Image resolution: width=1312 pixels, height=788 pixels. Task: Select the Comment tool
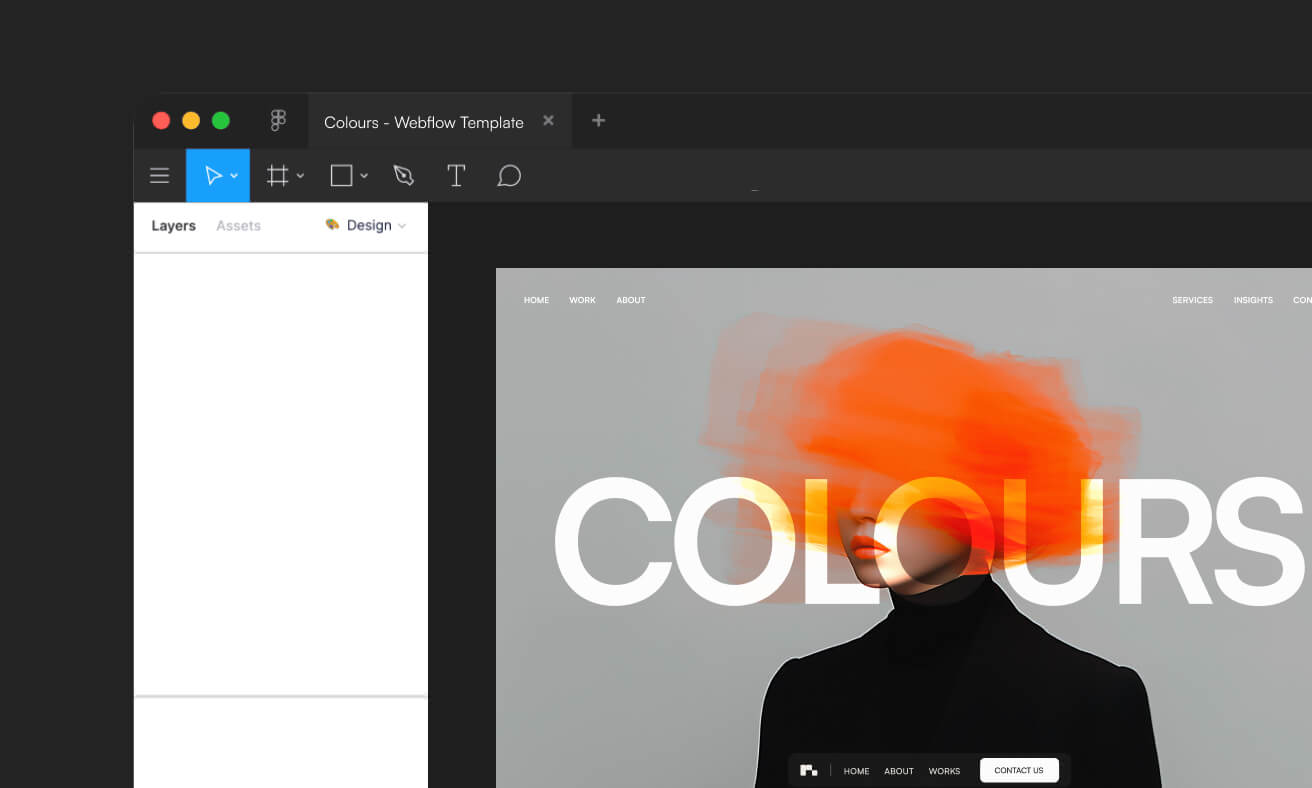(x=509, y=176)
